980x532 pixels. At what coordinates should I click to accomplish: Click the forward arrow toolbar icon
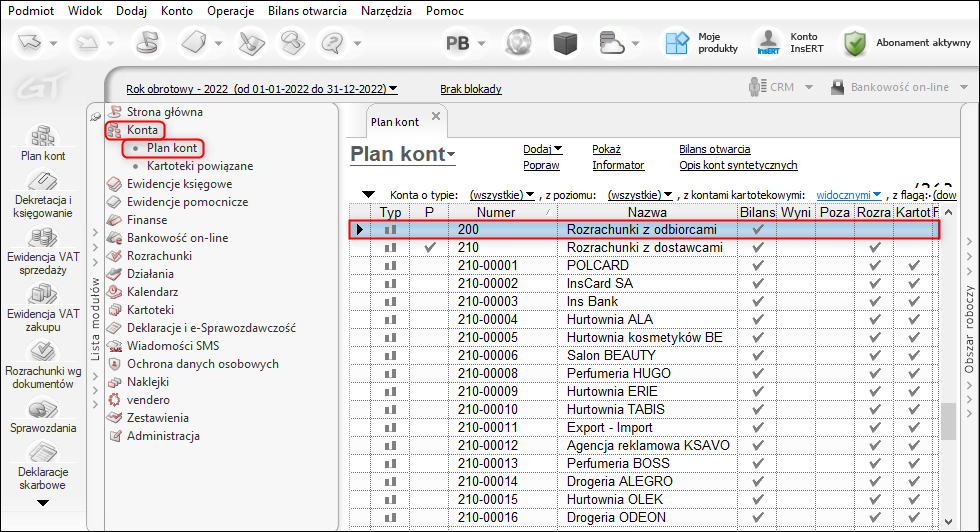pos(87,43)
